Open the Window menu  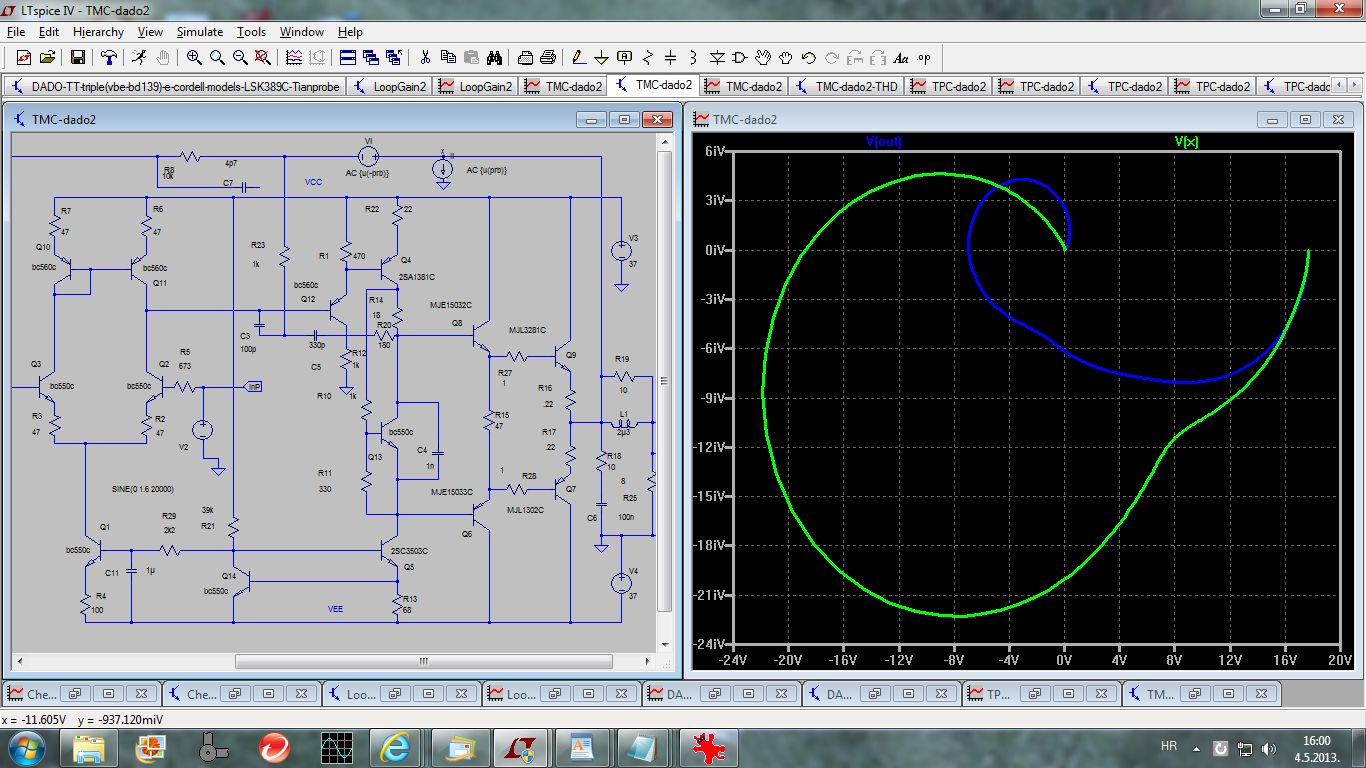click(302, 32)
